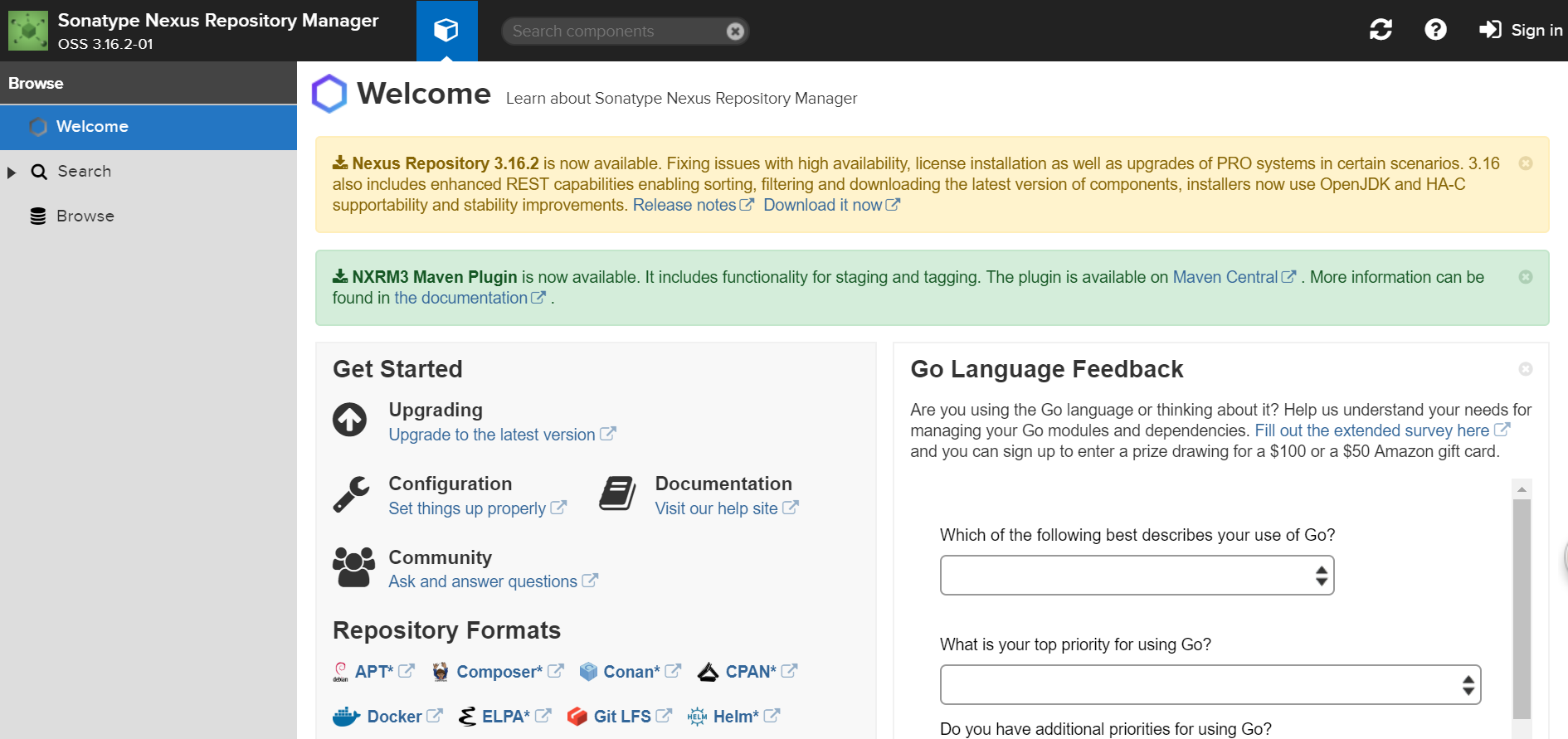Image resolution: width=1568 pixels, height=739 pixels.
Task: Open the Go use description dropdown
Action: coord(1137,576)
